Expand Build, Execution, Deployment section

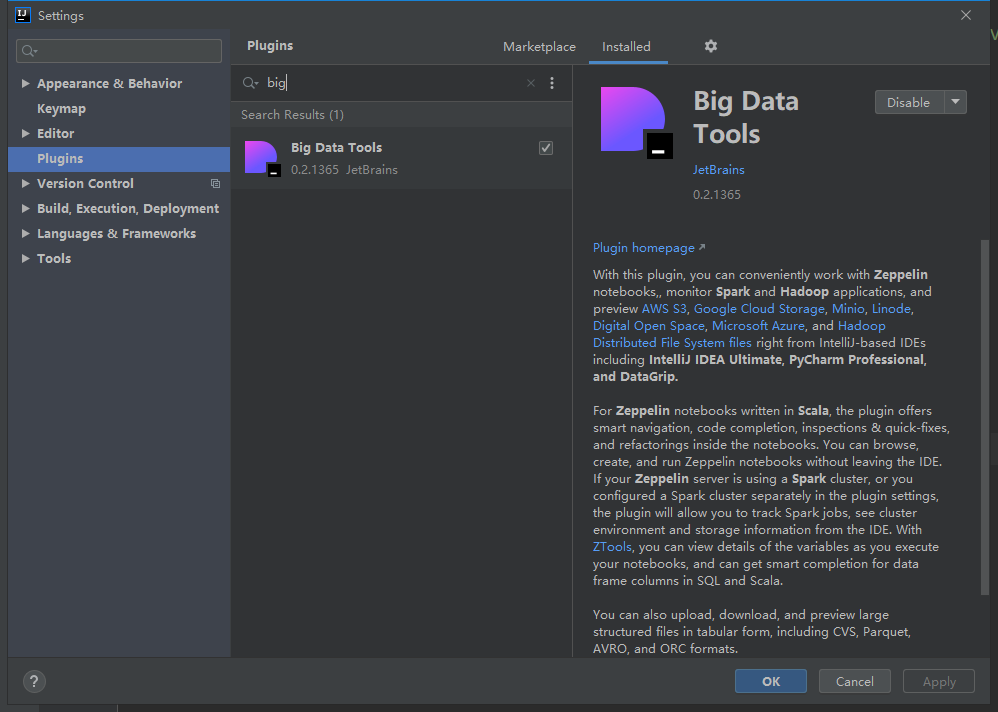(25, 209)
